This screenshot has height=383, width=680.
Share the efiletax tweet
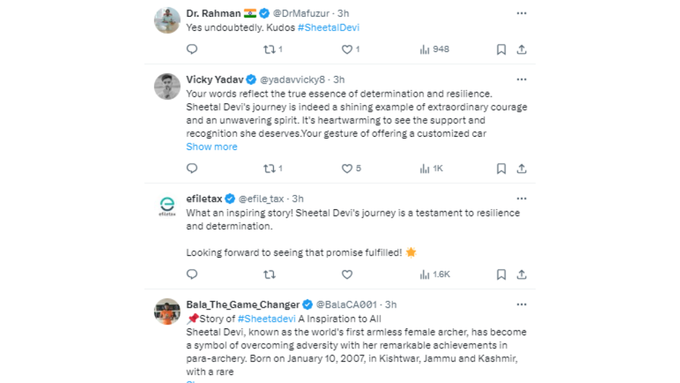pos(521,274)
